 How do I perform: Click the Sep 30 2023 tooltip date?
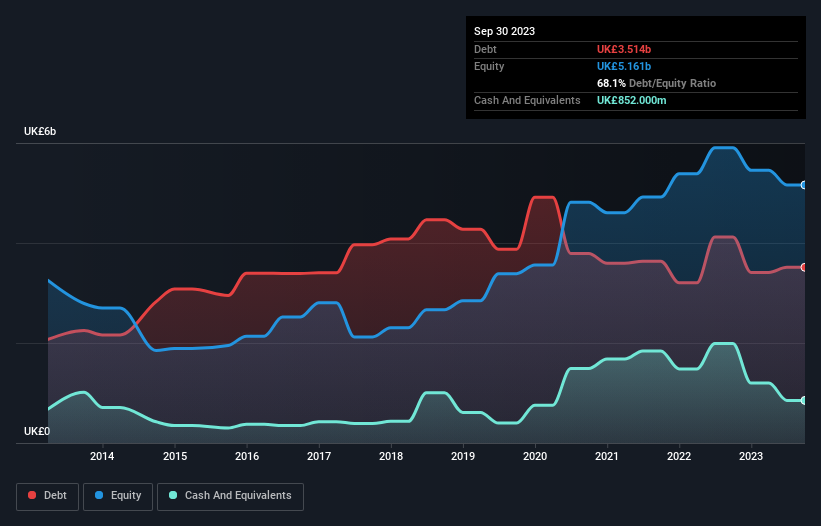point(505,31)
